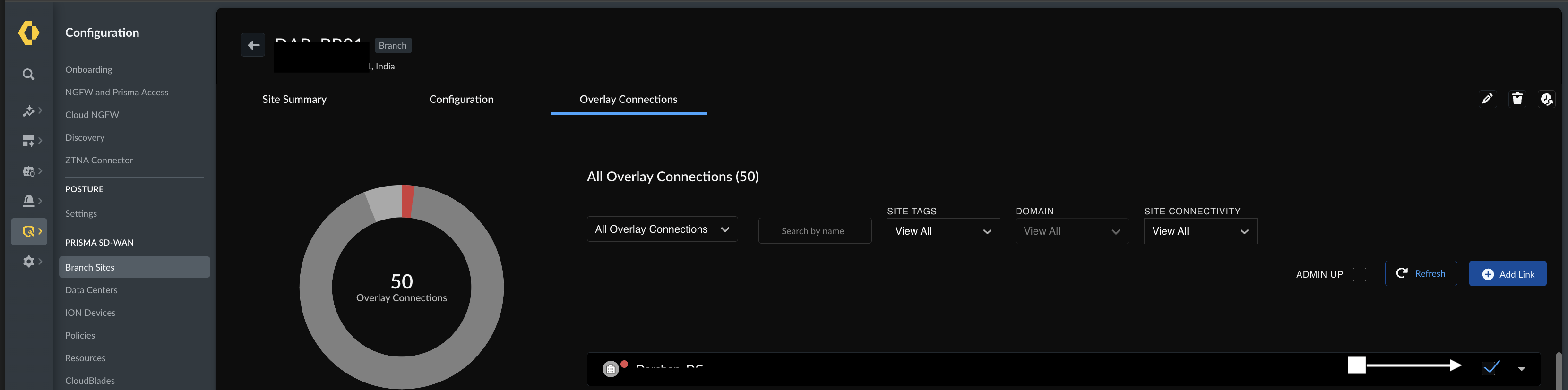Open the insights sparkle-chart sidebar icon

pyautogui.click(x=29, y=111)
